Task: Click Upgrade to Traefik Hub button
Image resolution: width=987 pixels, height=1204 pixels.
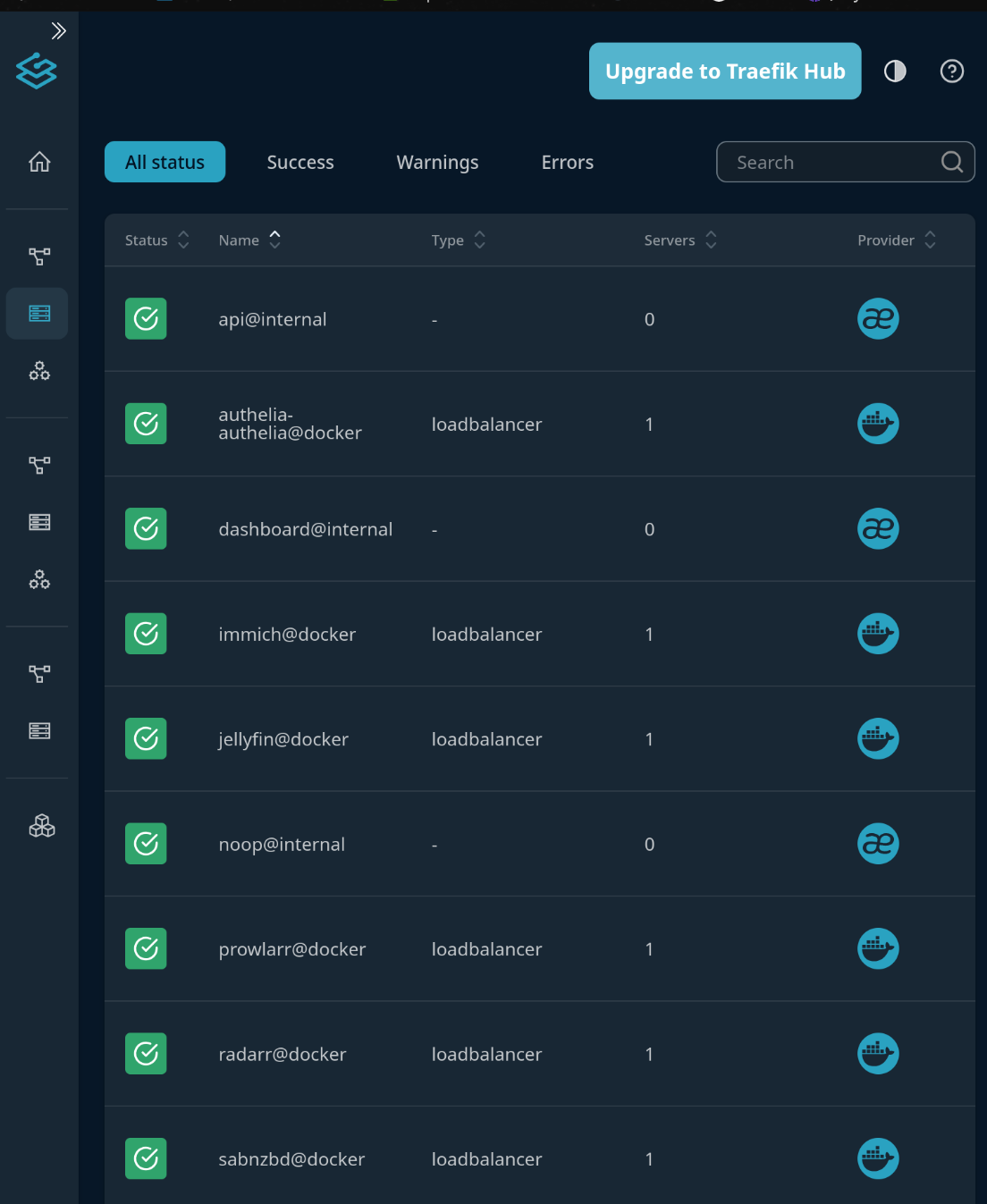Action: coord(725,71)
